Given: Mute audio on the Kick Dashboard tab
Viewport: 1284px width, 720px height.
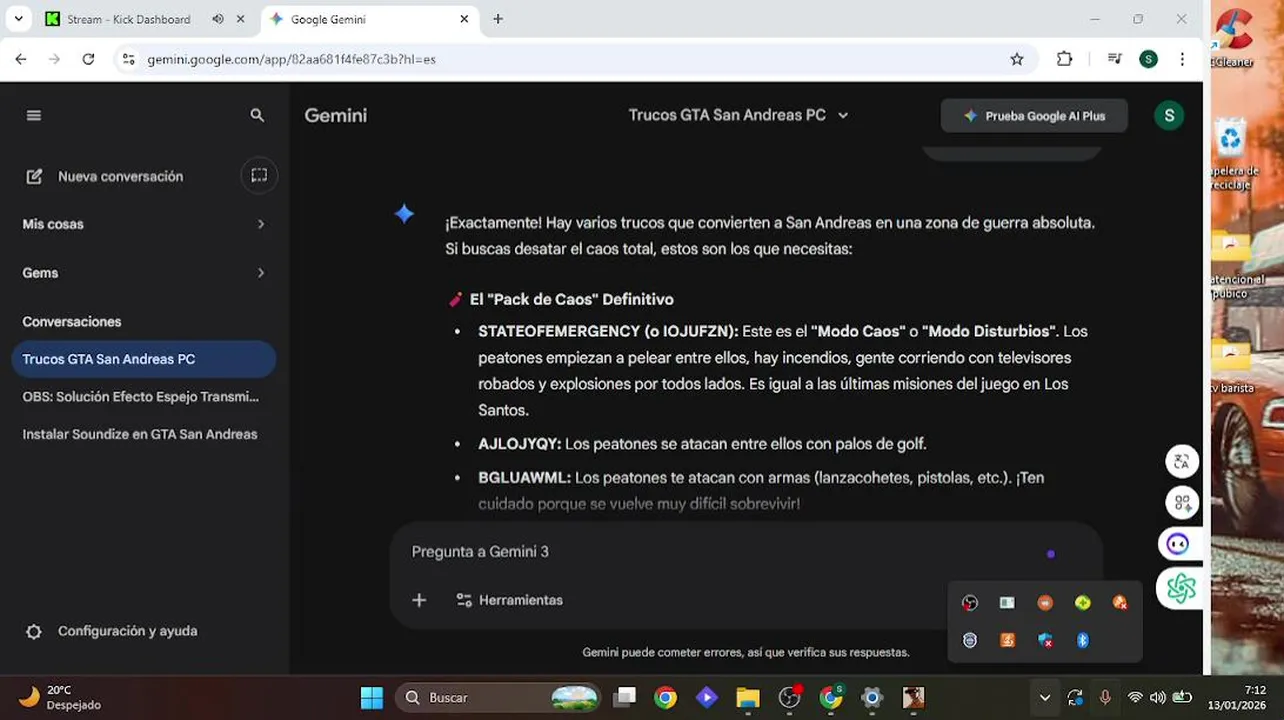Looking at the screenshot, I should [218, 19].
